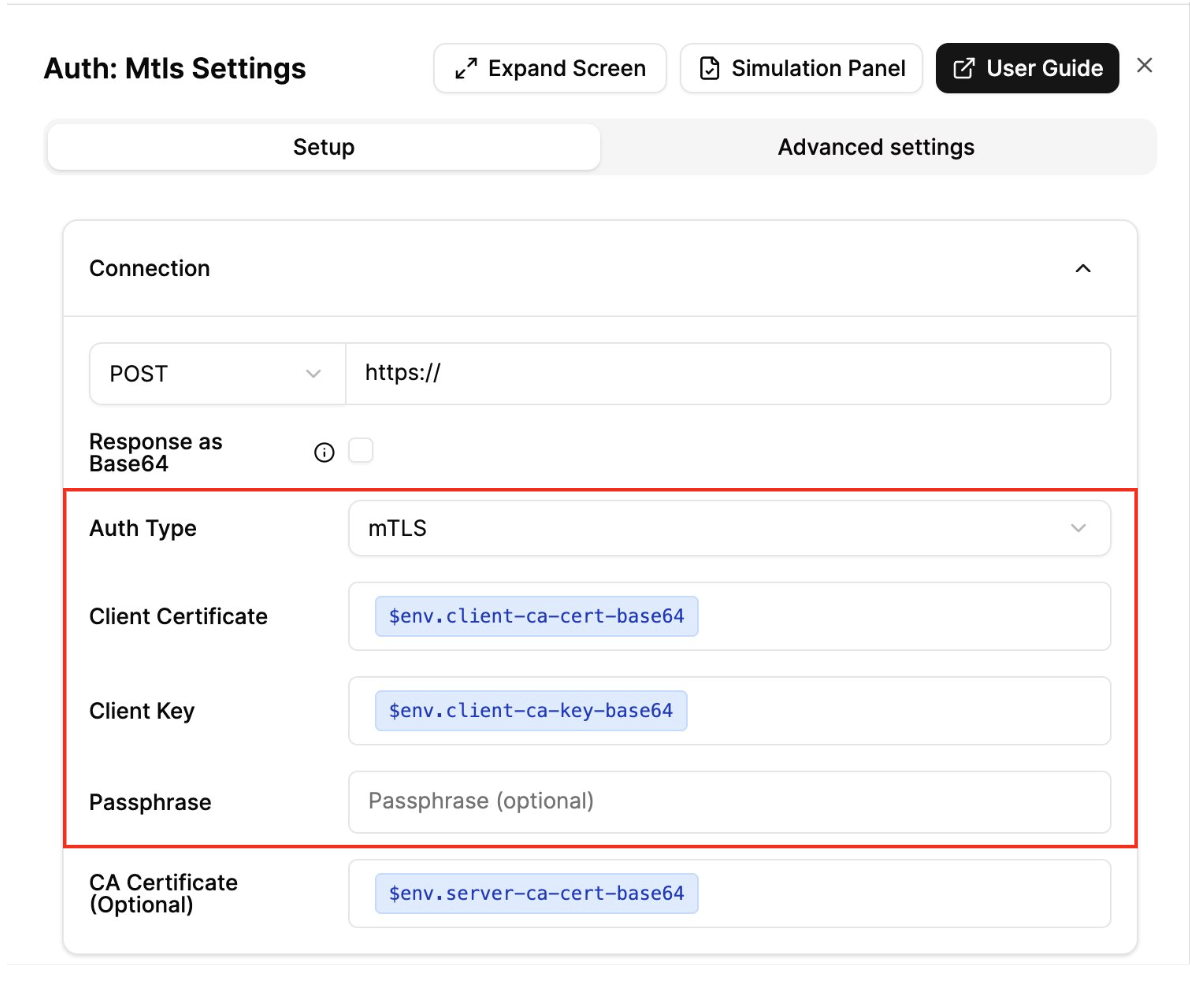Select the $env.server-ca-cert-base64 token
Image resolution: width=1190 pixels, height=988 pixels.
(537, 893)
